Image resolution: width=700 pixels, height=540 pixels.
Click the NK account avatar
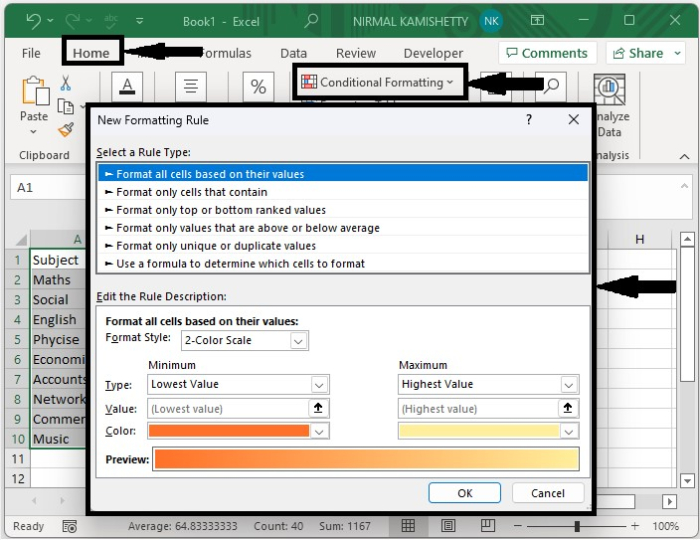491,21
